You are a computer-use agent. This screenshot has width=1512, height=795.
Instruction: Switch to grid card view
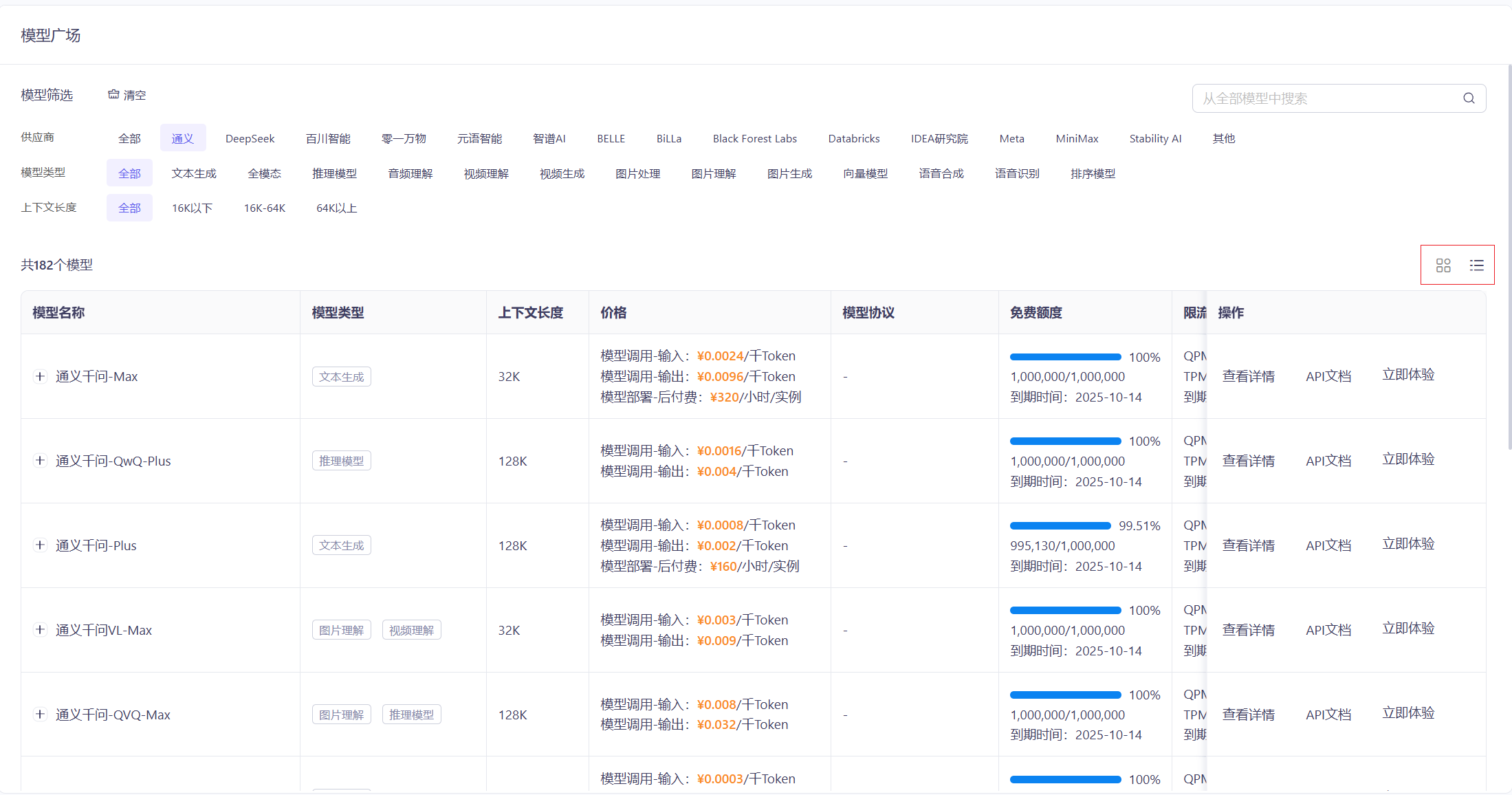(x=1443, y=265)
